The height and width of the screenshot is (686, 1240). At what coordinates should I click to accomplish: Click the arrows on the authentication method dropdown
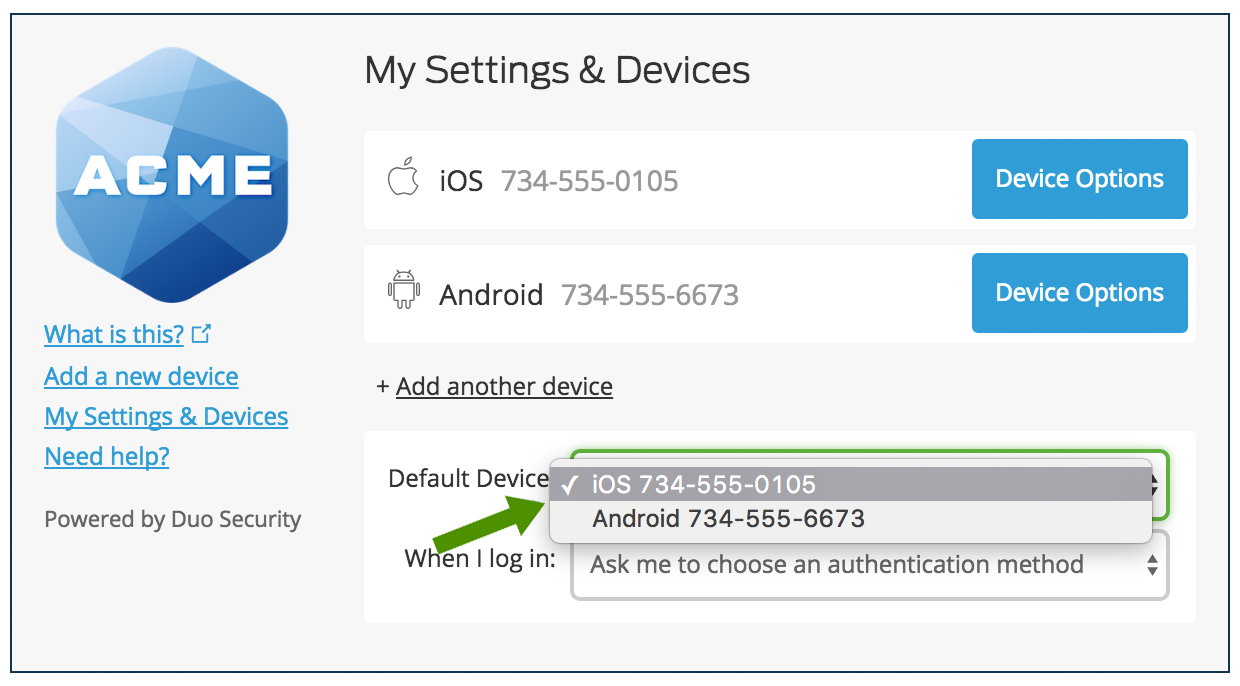pyautogui.click(x=1152, y=565)
